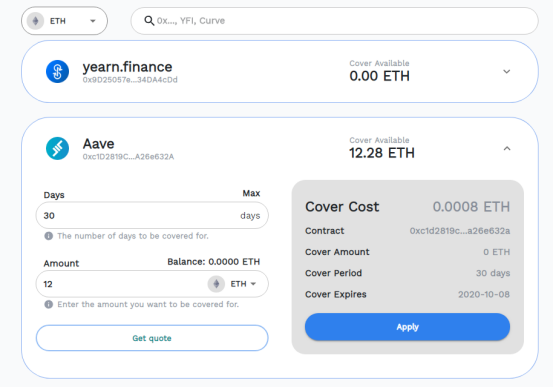Viewport: 553px width, 387px height.
Task: Click the Ethereum icon in top currency selector
Action: [x=36, y=21]
